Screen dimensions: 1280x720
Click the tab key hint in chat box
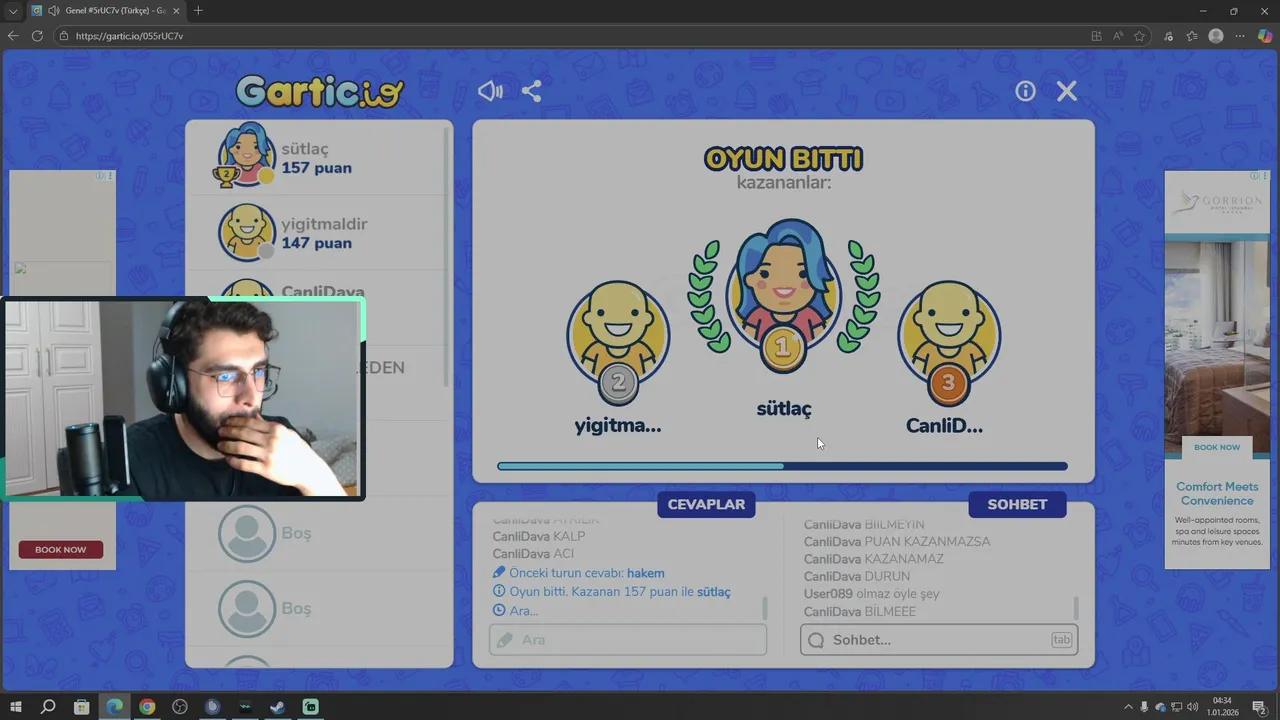click(x=1061, y=640)
